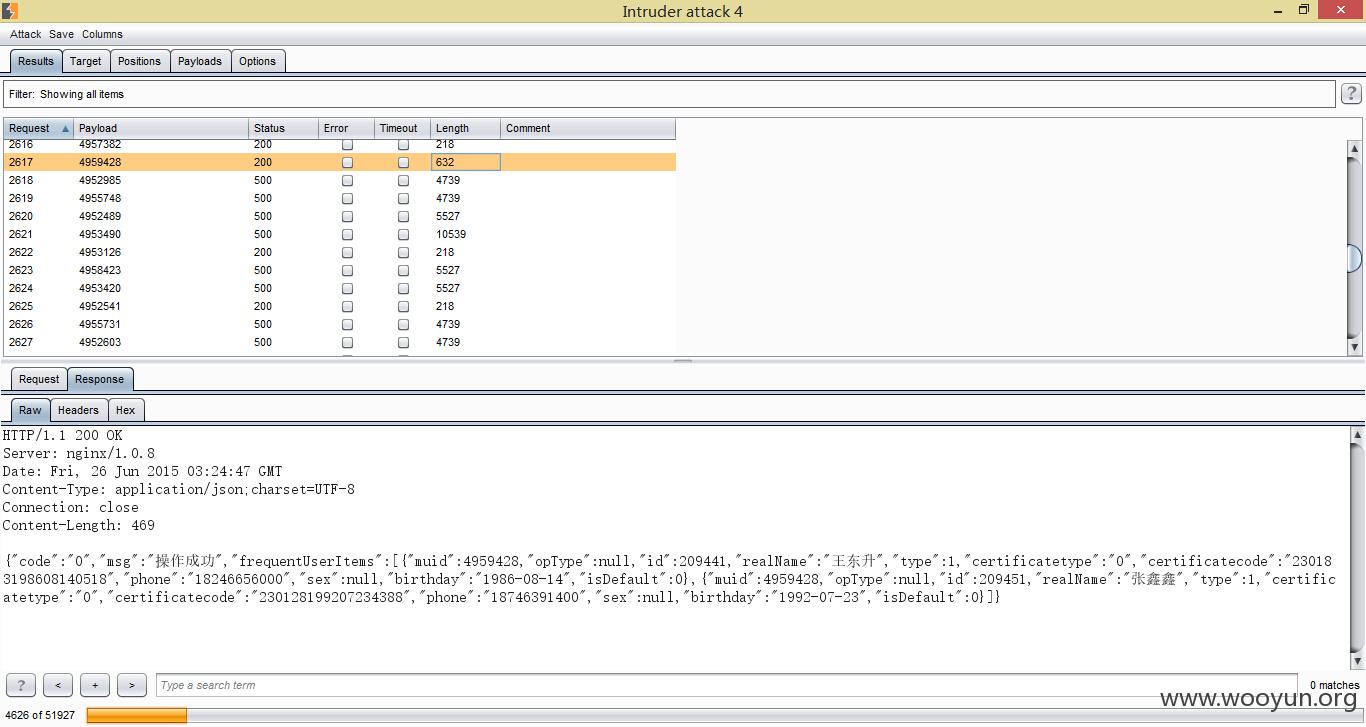Open the Columns menu

click(x=102, y=34)
